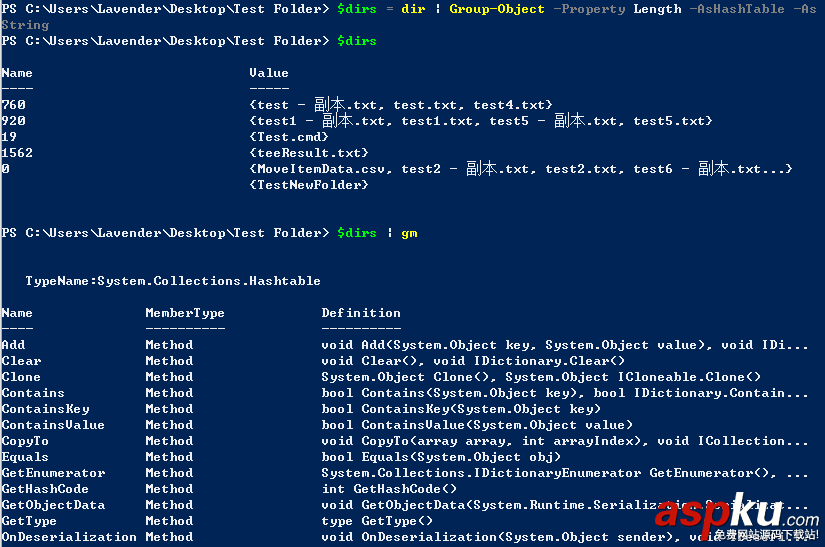Click the Group-Object cmdlet in the first command
The width and height of the screenshot is (825, 547).
click(x=497, y=9)
